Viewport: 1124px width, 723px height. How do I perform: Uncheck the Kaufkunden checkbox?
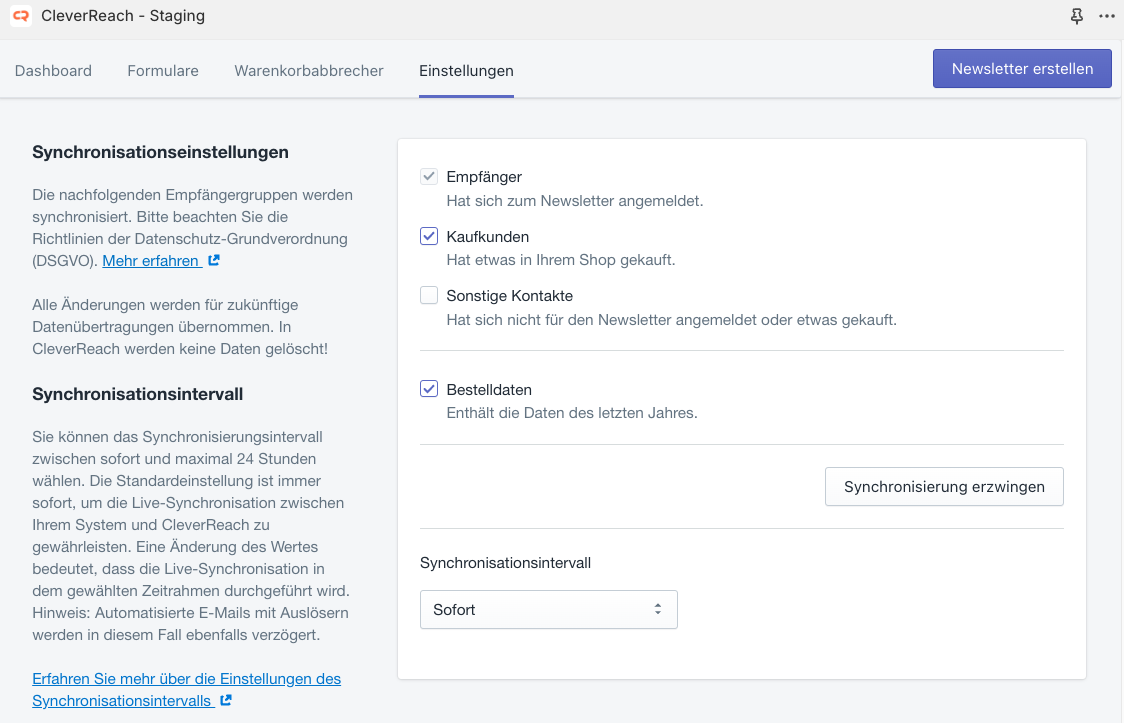(429, 236)
